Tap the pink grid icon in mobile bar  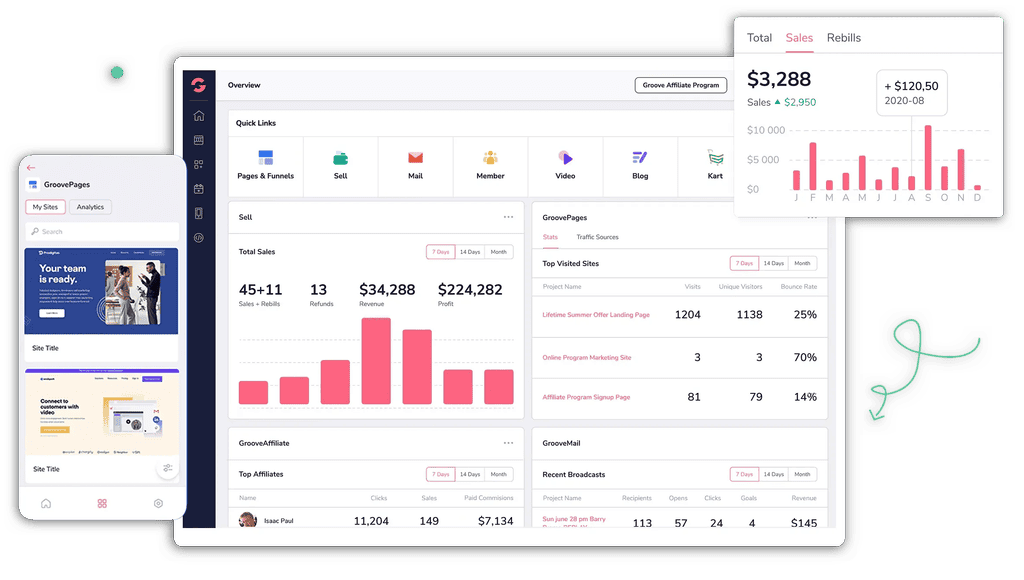(x=102, y=504)
